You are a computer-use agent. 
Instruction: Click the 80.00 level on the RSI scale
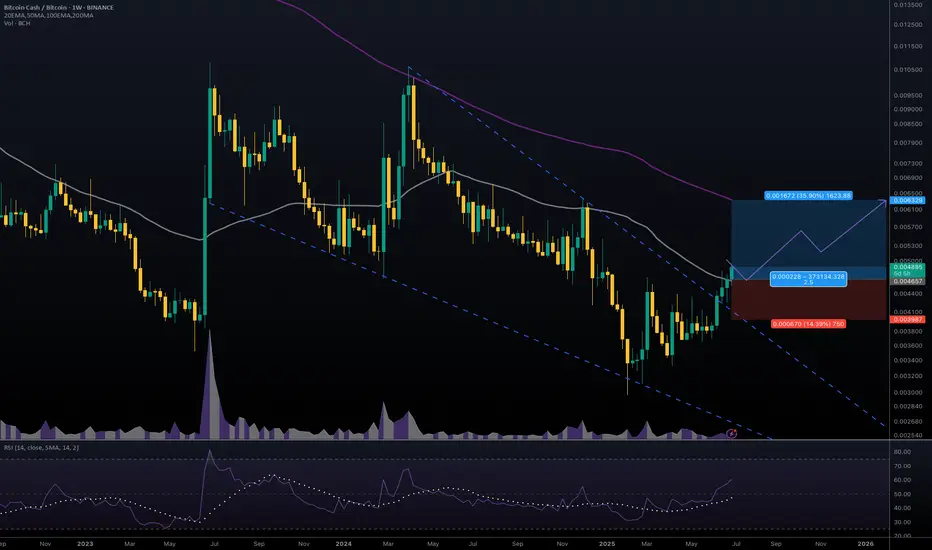(902, 452)
